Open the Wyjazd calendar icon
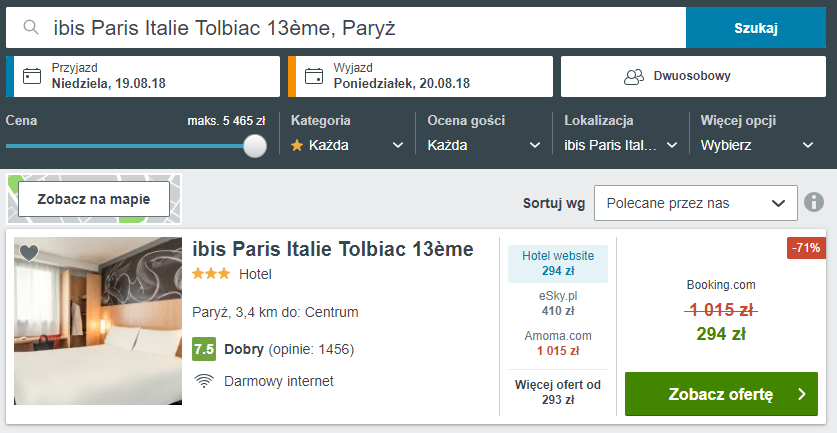837x433 pixels. [x=314, y=76]
